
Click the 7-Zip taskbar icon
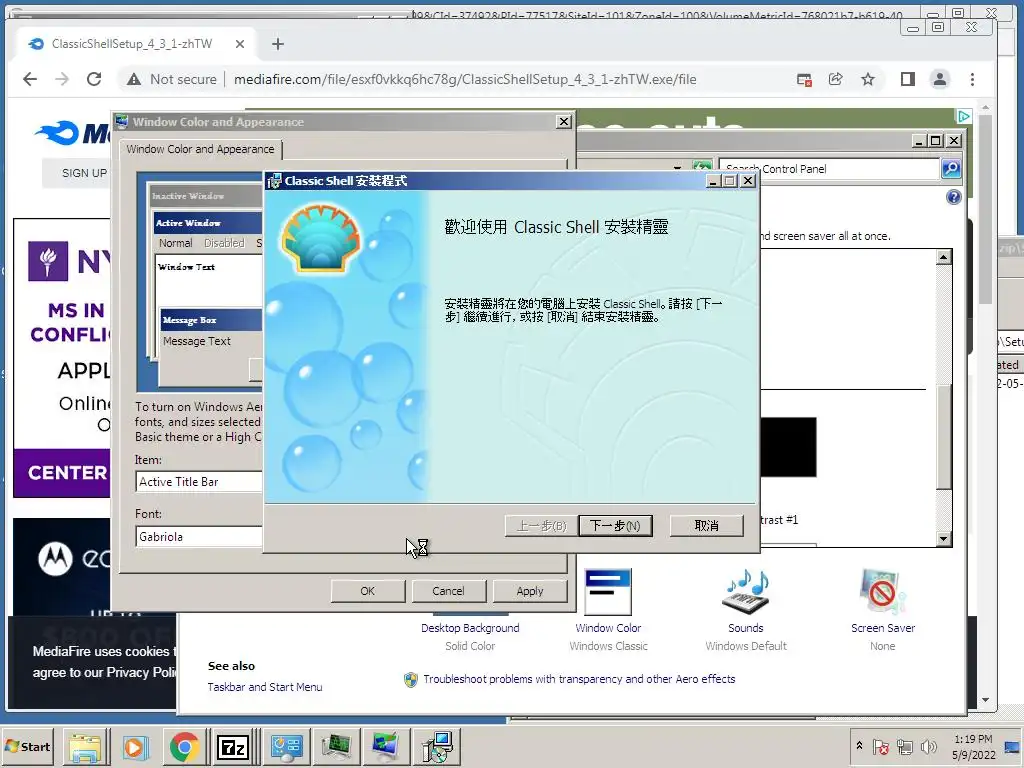coord(233,748)
